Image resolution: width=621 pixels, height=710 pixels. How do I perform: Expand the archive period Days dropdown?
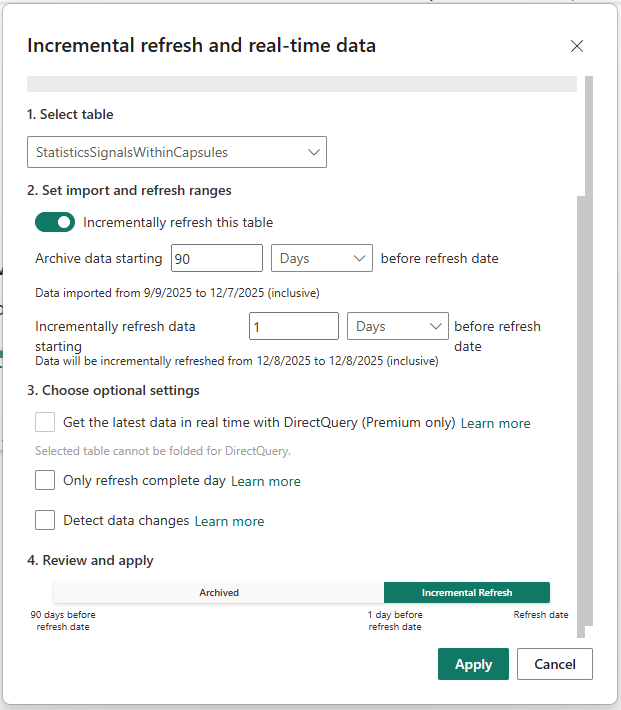coord(321,258)
